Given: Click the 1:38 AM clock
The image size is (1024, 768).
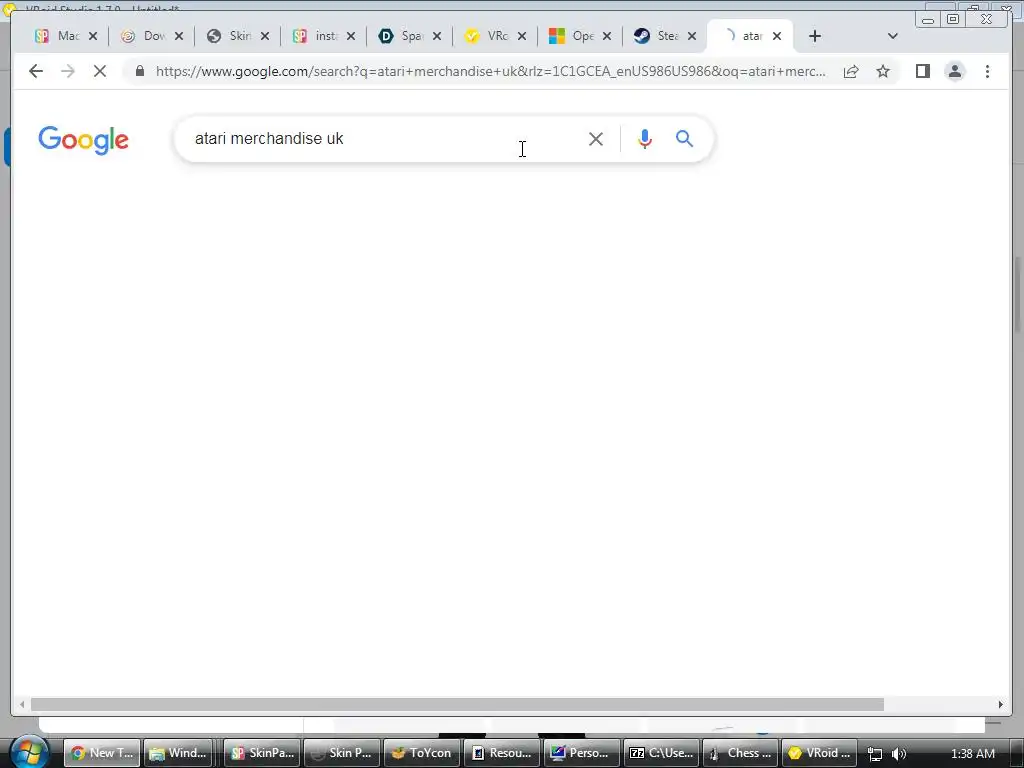Looking at the screenshot, I should tap(972, 754).
